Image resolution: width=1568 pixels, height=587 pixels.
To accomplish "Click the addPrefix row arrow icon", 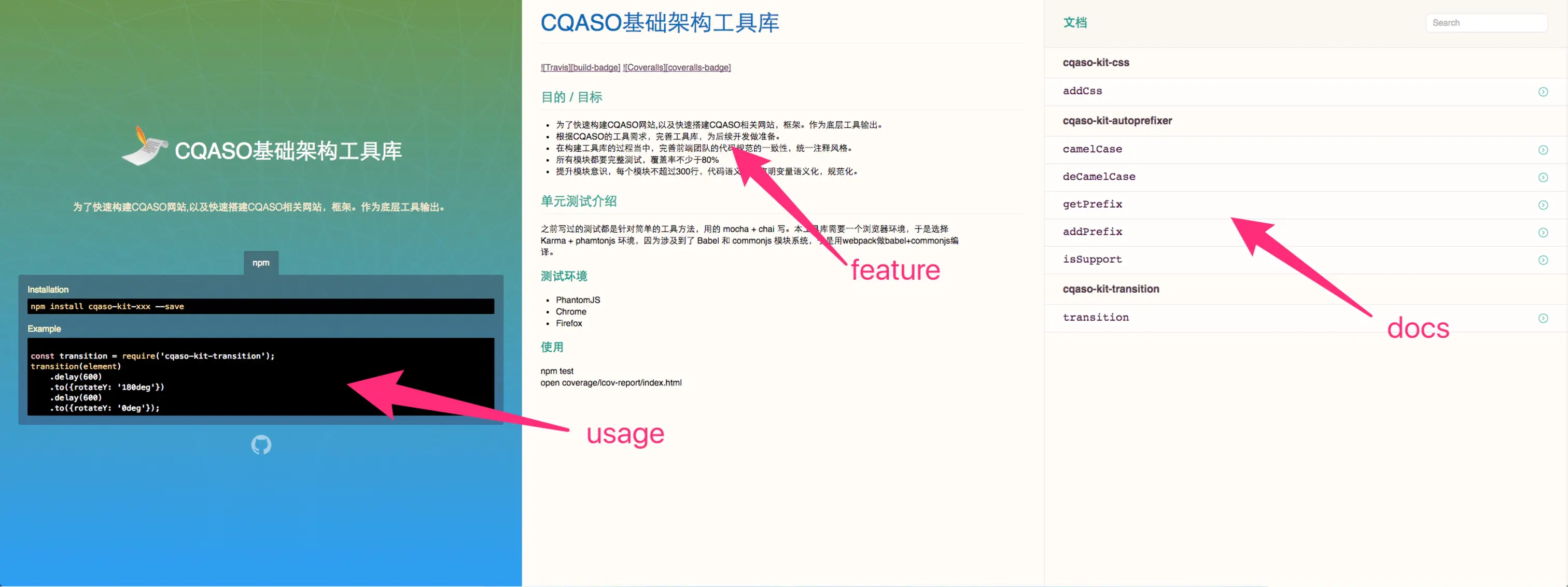I will coord(1543,233).
